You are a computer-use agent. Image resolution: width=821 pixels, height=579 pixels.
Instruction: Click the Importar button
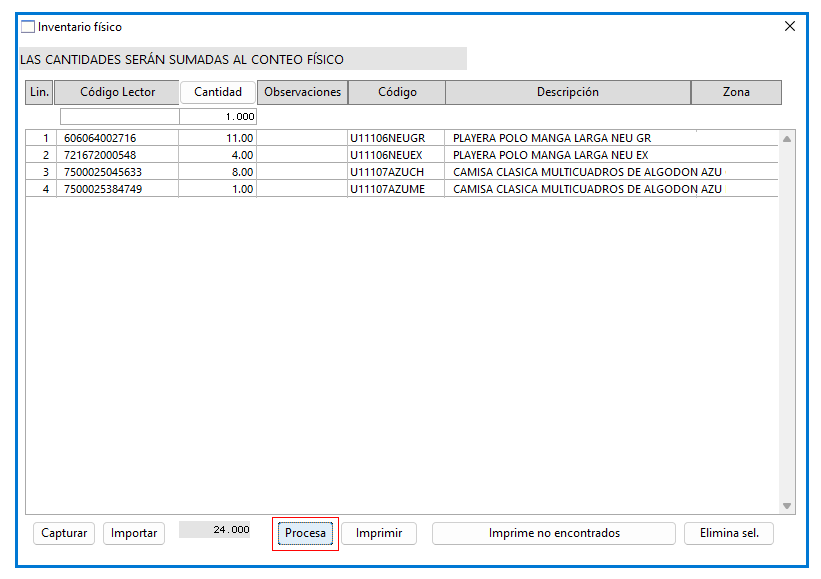pos(134,533)
